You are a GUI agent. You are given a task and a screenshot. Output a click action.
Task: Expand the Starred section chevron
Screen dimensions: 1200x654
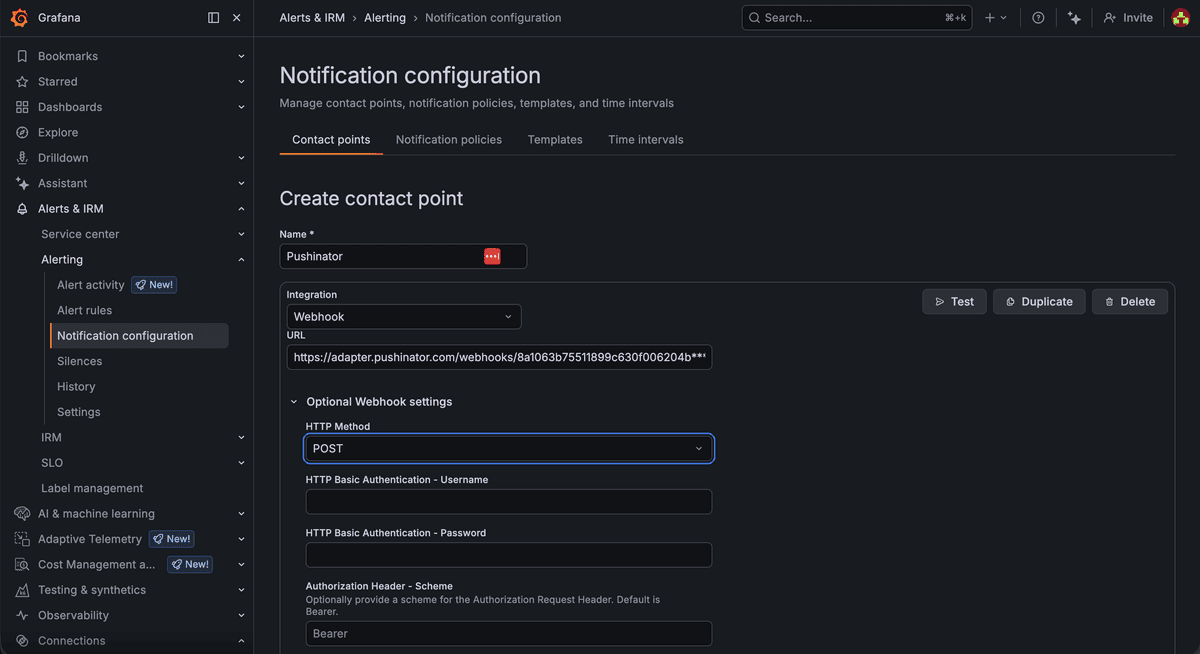[241, 82]
